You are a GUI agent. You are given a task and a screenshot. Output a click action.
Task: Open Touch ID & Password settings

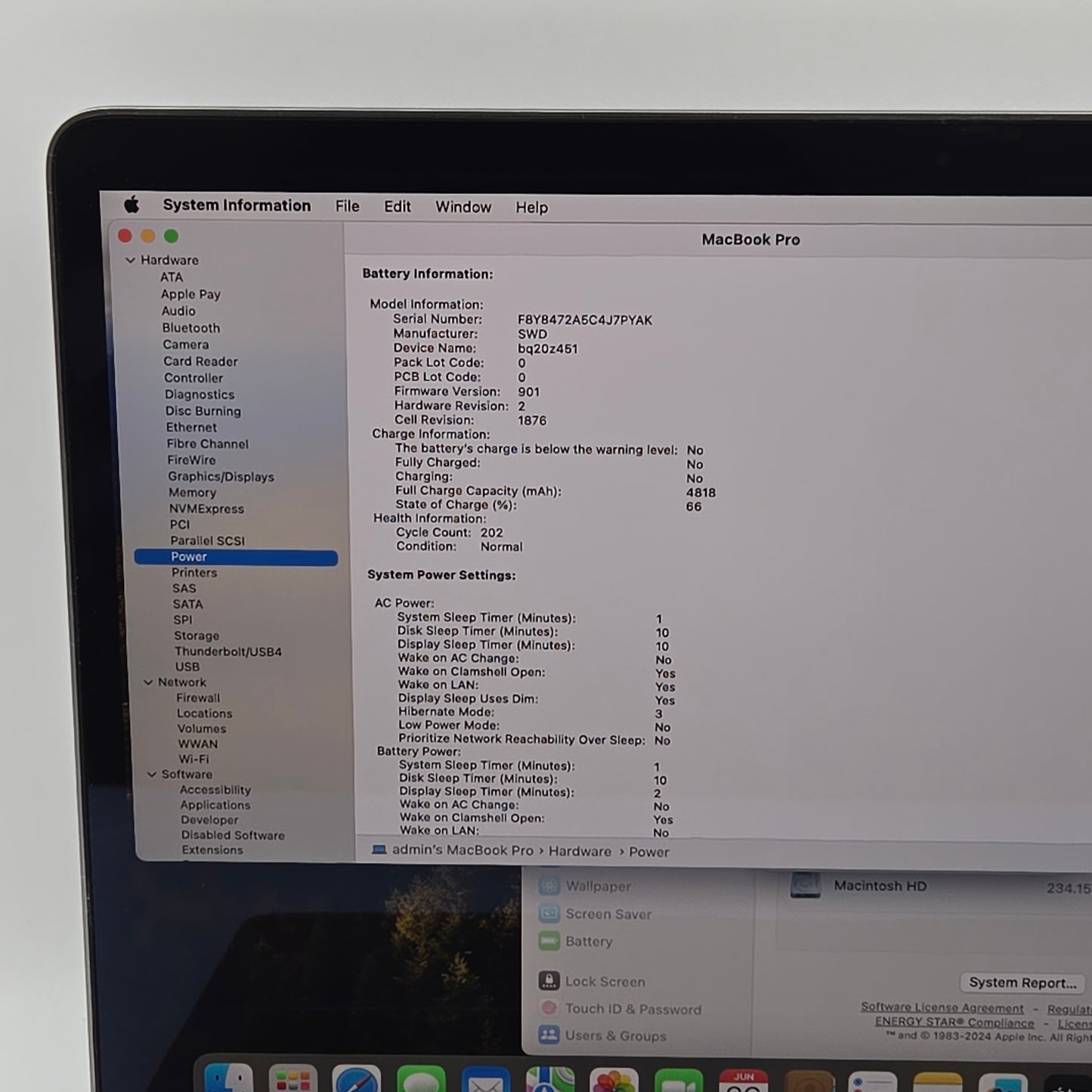pyautogui.click(x=633, y=1009)
